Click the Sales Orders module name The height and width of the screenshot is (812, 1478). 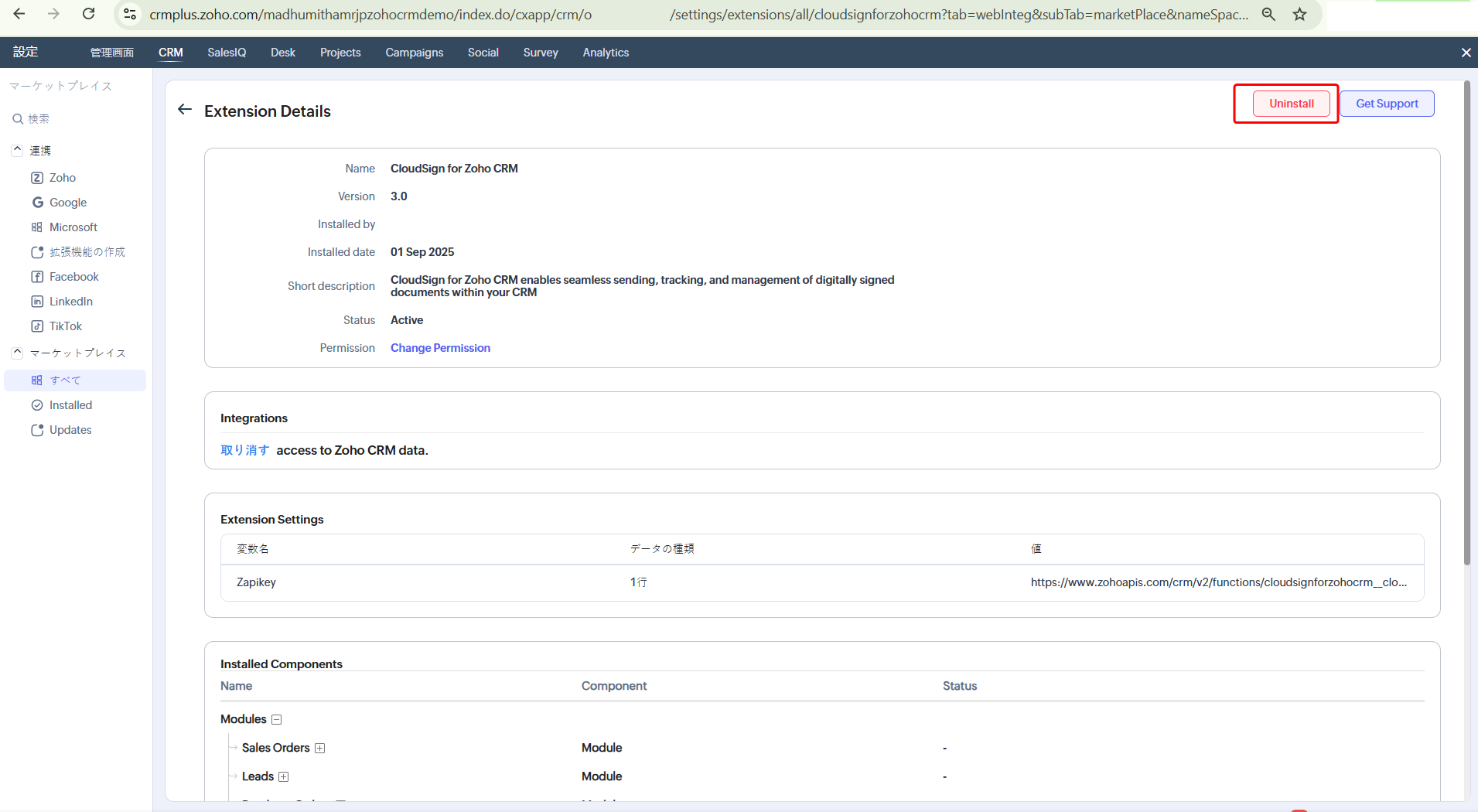click(276, 748)
